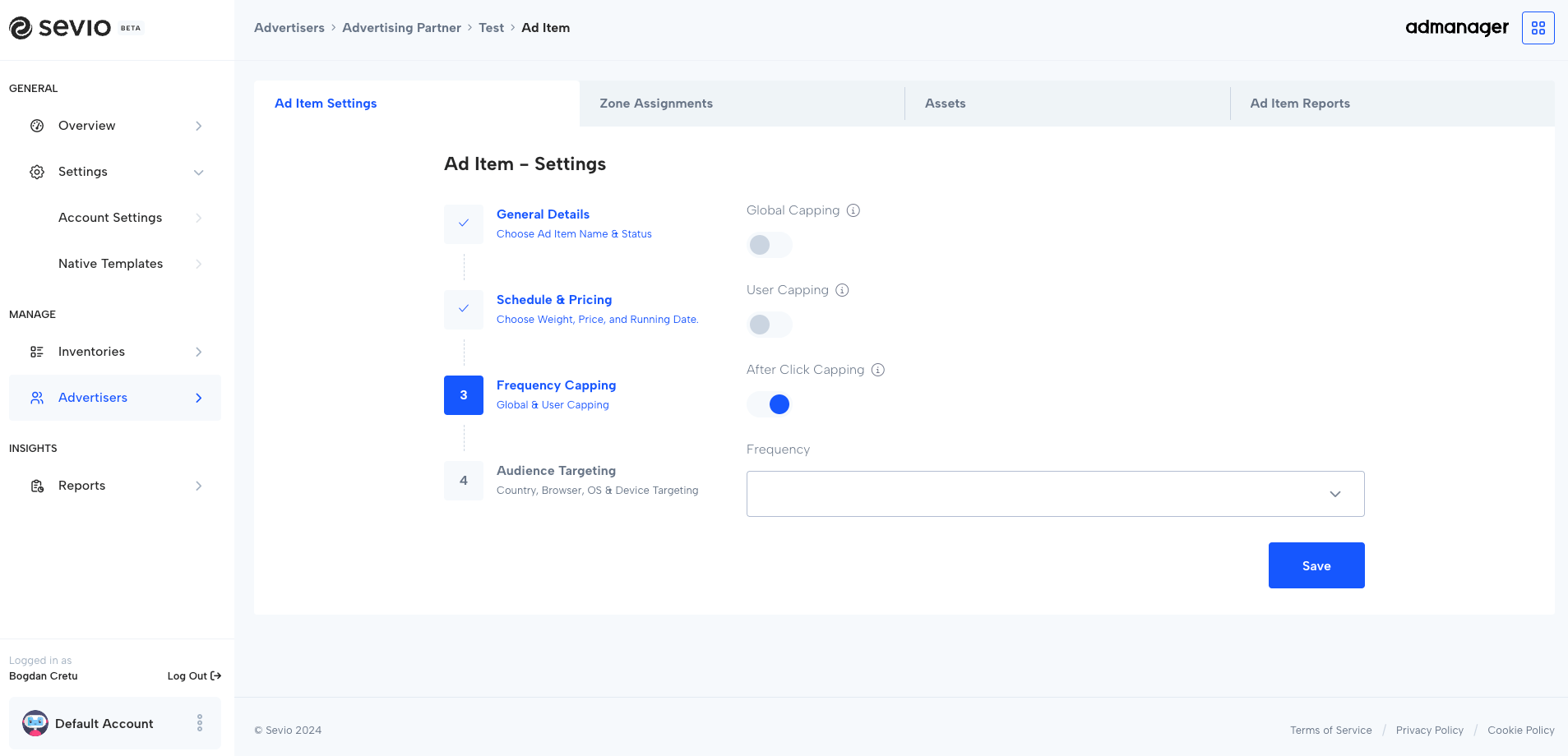Image resolution: width=1568 pixels, height=756 pixels.
Task: Click the apps grid icon beside admanager
Action: coord(1538,28)
